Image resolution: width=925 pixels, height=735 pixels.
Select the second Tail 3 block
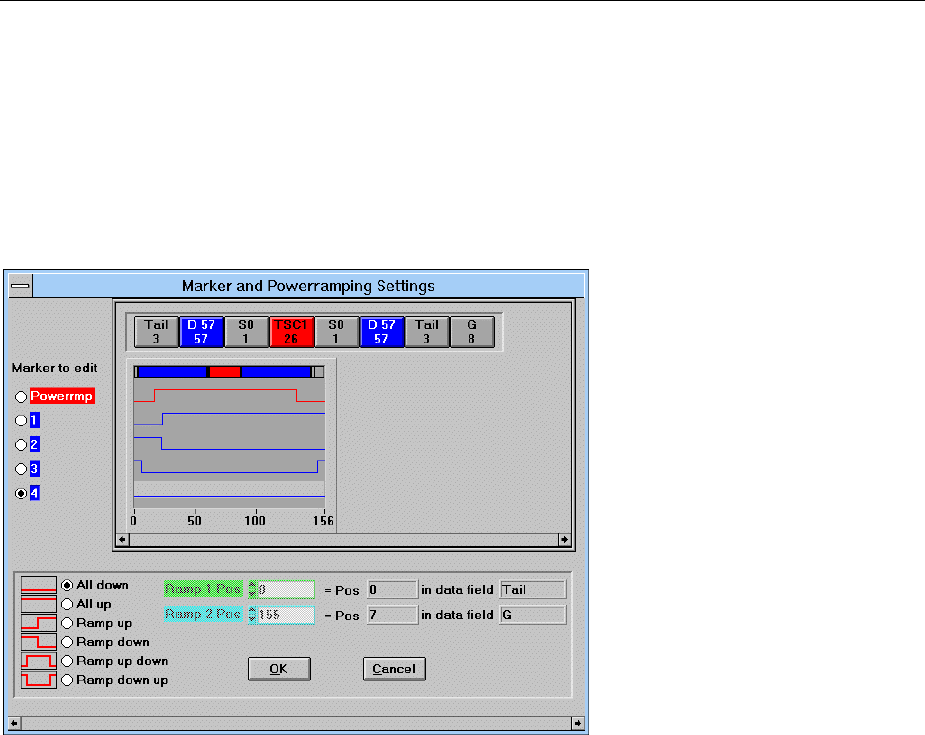[x=427, y=332]
